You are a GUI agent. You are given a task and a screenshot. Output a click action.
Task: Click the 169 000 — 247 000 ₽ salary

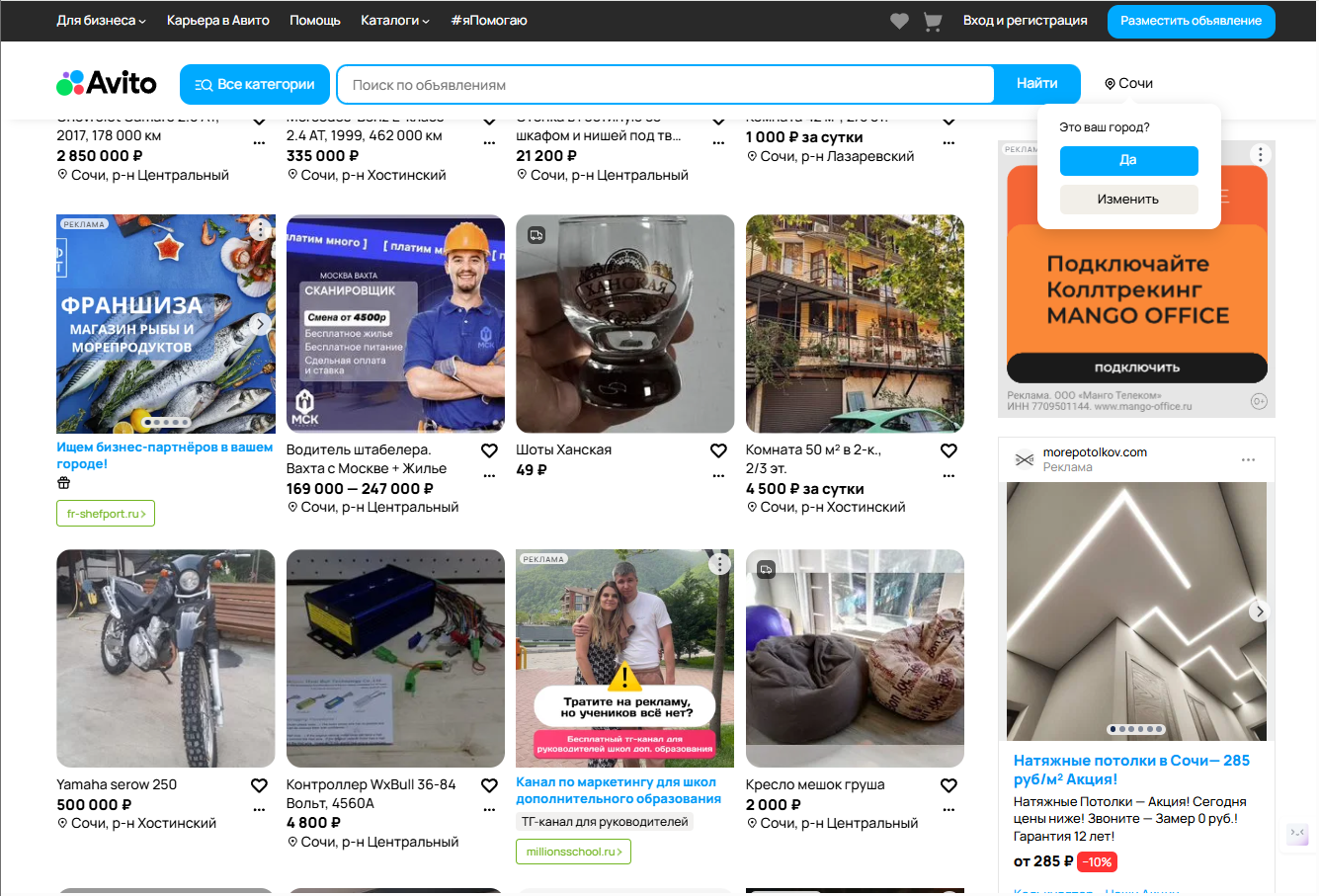point(360,489)
